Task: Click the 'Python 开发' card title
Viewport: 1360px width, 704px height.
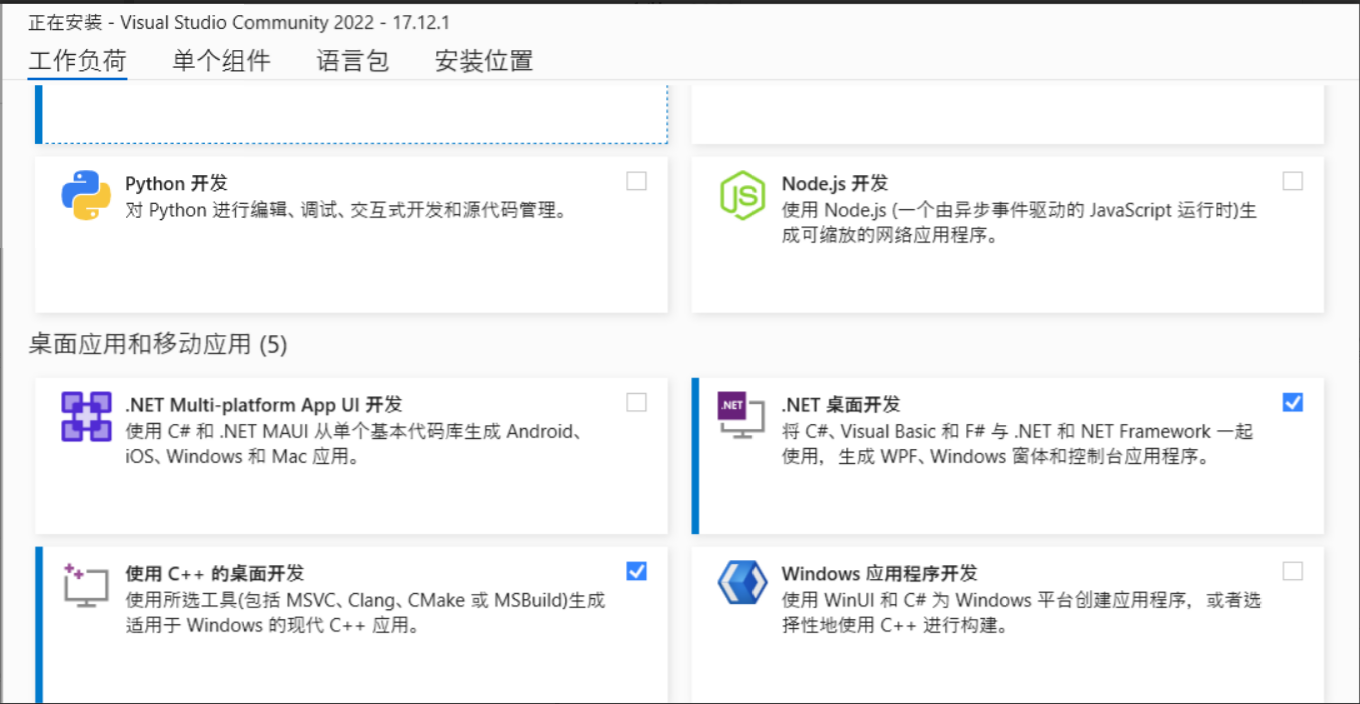Action: 176,184
